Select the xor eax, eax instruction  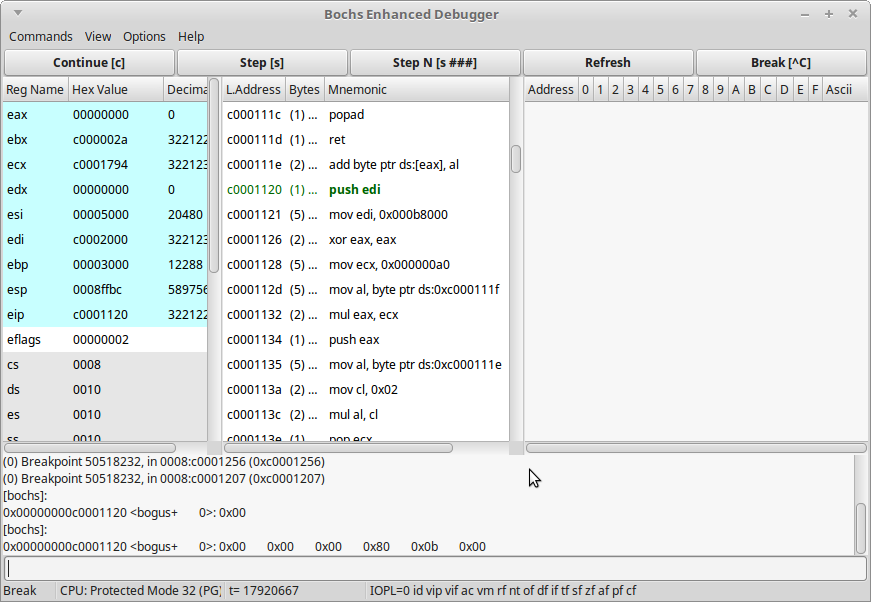[x=366, y=240]
